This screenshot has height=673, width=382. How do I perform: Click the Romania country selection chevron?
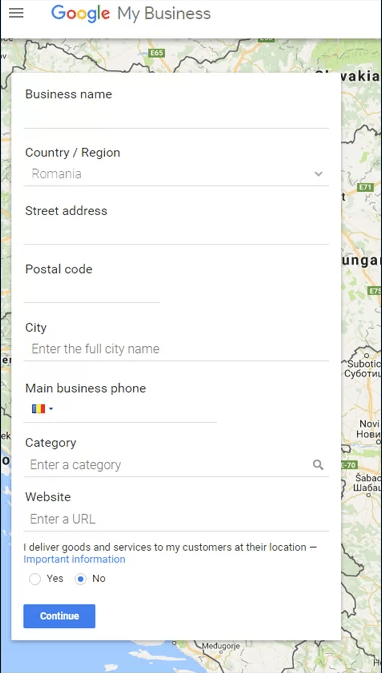point(318,174)
